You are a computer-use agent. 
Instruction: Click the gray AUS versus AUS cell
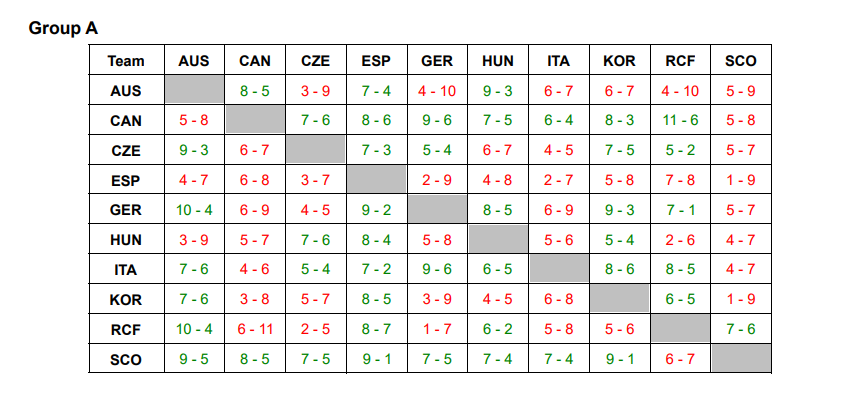tap(194, 90)
